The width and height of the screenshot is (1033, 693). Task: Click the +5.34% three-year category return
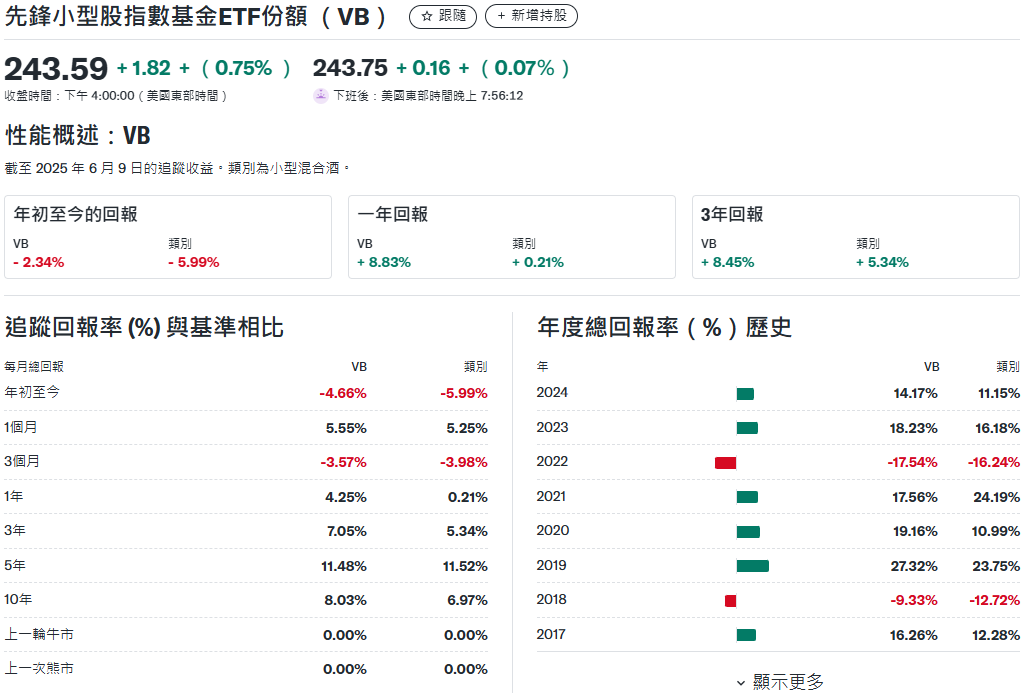tap(882, 262)
